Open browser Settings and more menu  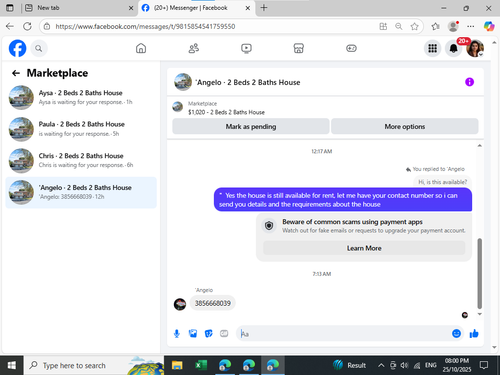[471, 26]
